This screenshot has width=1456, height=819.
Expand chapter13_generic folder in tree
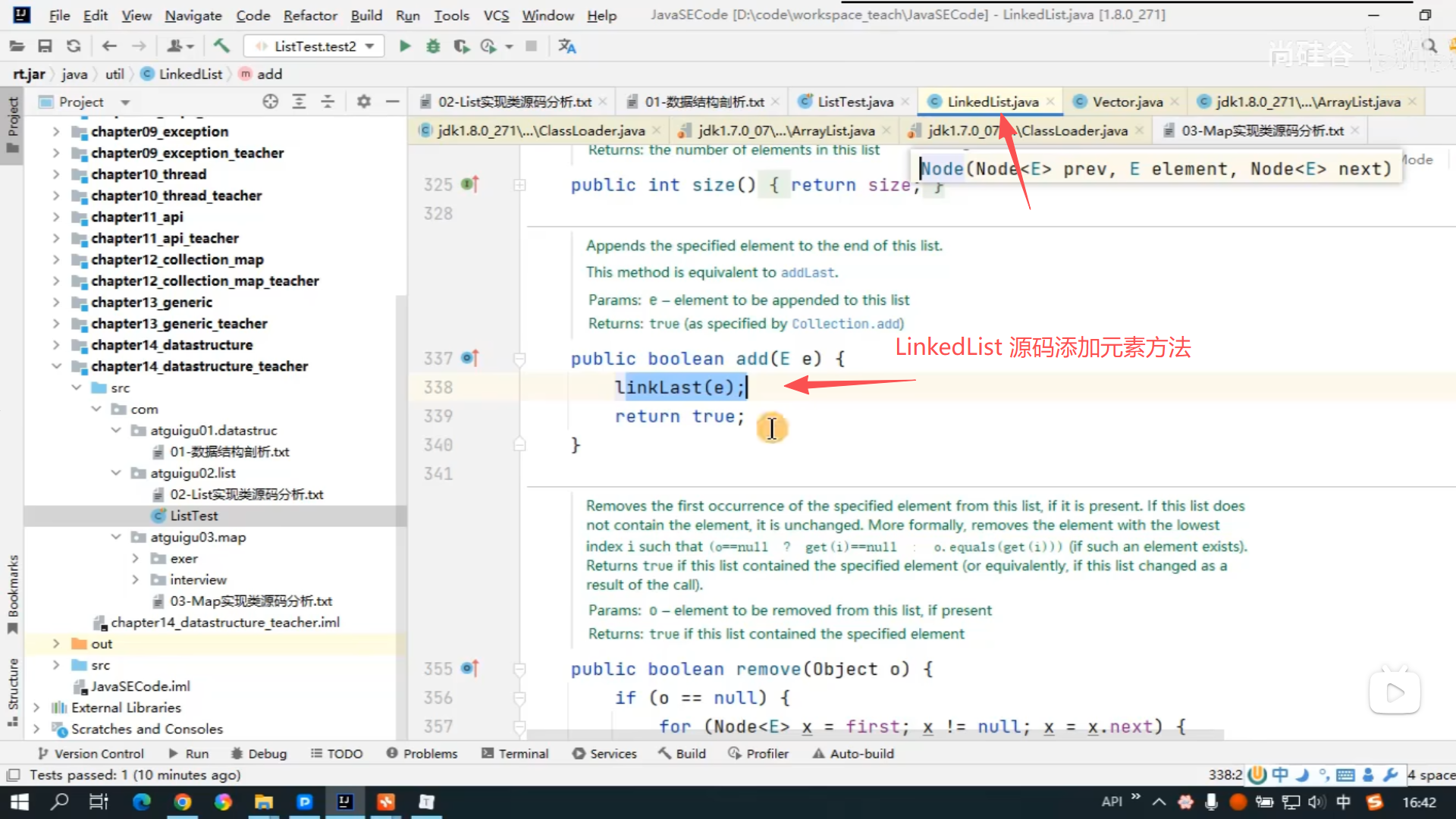(x=55, y=302)
